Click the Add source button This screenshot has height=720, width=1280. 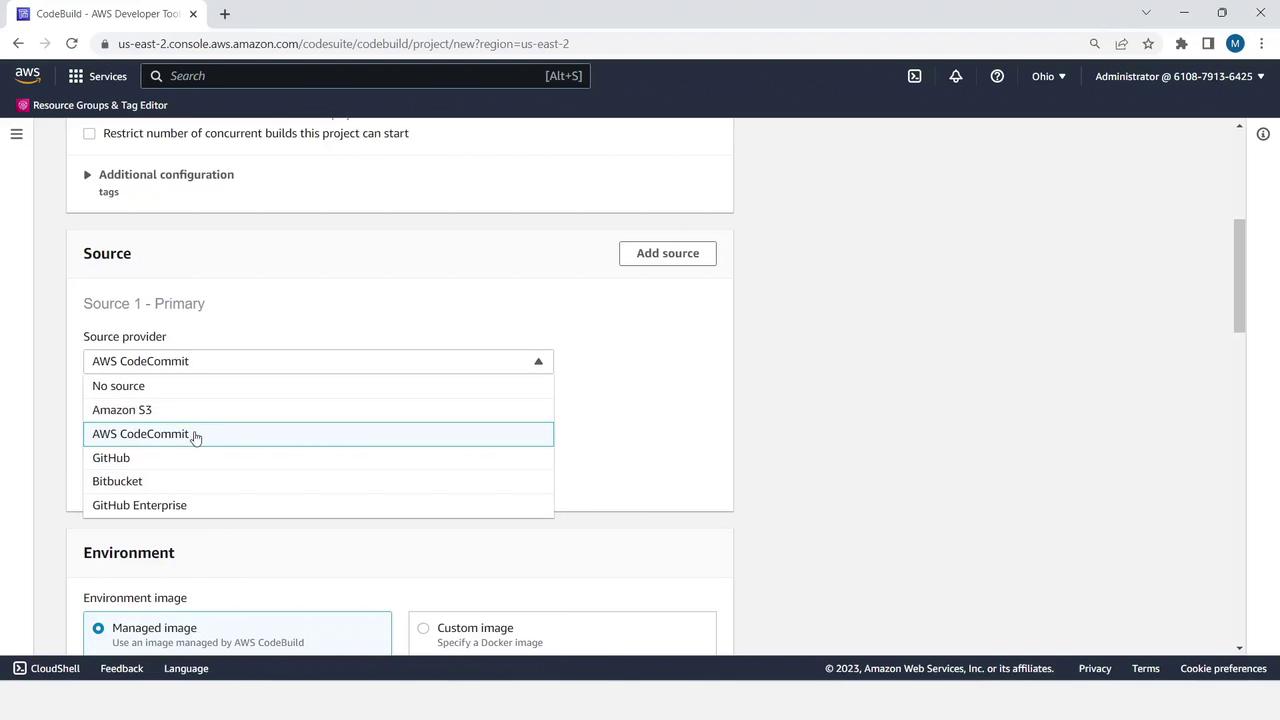(668, 253)
